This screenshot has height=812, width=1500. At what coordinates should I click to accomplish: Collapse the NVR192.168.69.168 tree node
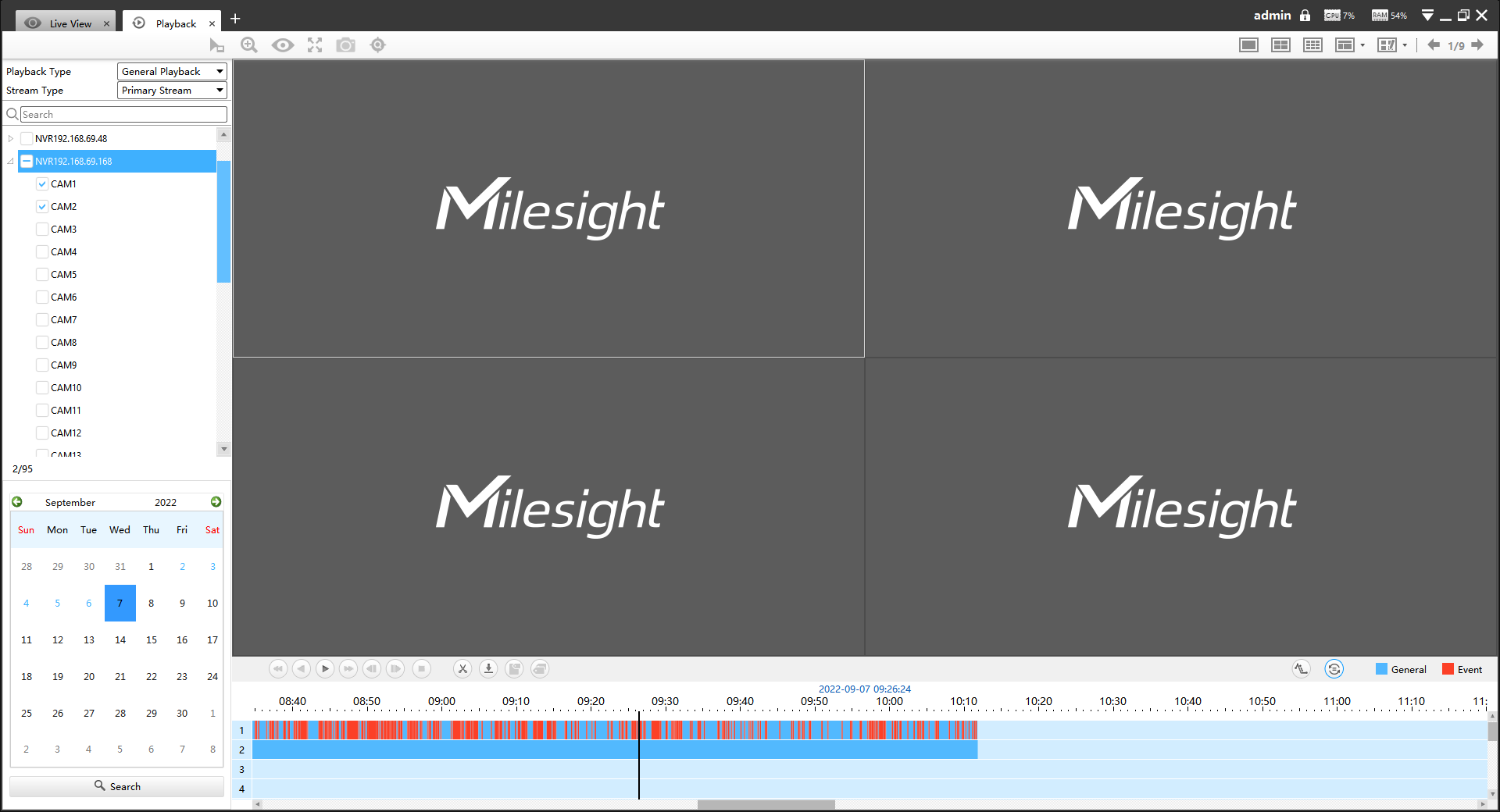point(11,162)
